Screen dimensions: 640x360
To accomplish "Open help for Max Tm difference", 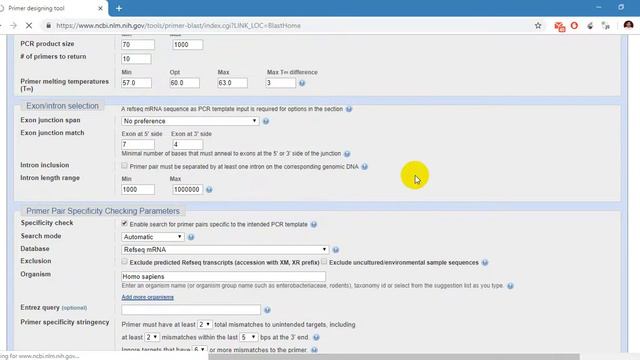I will pyautogui.click(x=302, y=83).
